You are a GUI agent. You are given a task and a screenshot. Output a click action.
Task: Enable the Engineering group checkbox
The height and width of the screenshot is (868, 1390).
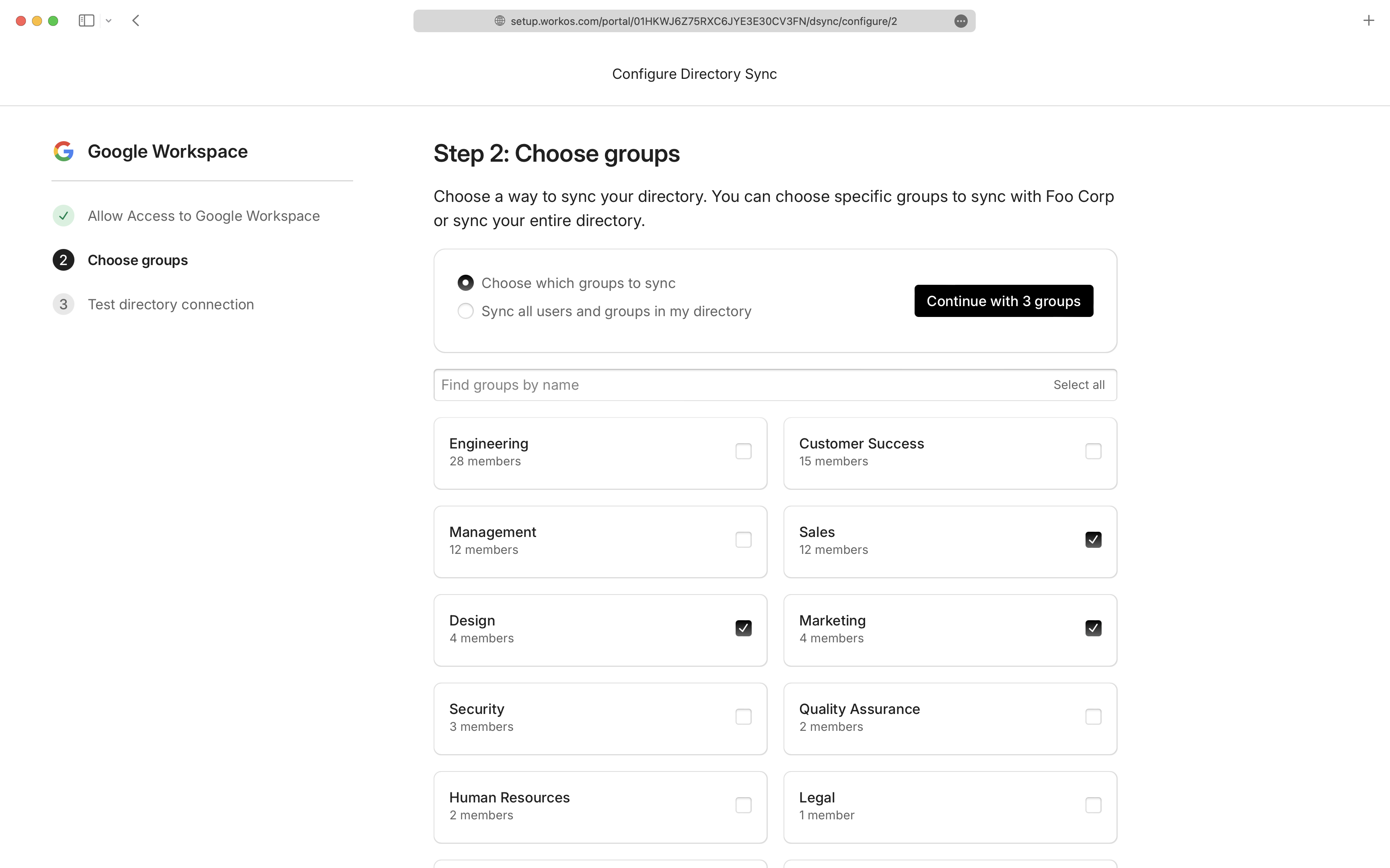click(x=744, y=451)
